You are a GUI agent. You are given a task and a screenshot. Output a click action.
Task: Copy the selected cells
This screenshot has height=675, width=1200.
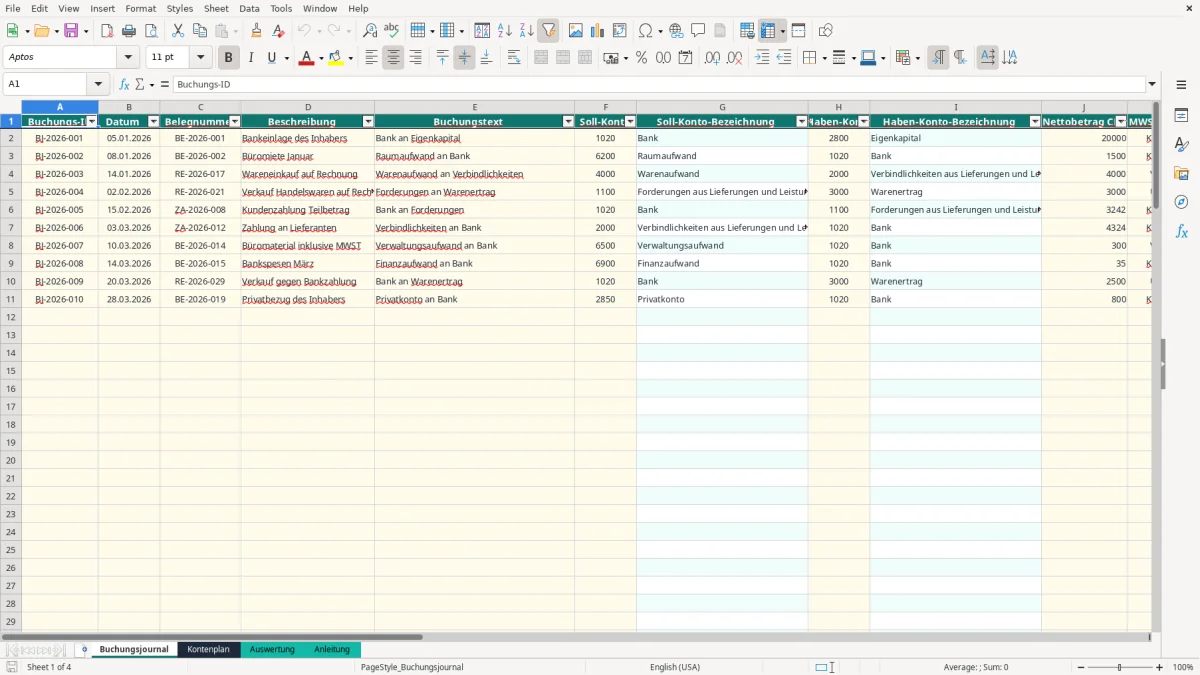point(200,31)
